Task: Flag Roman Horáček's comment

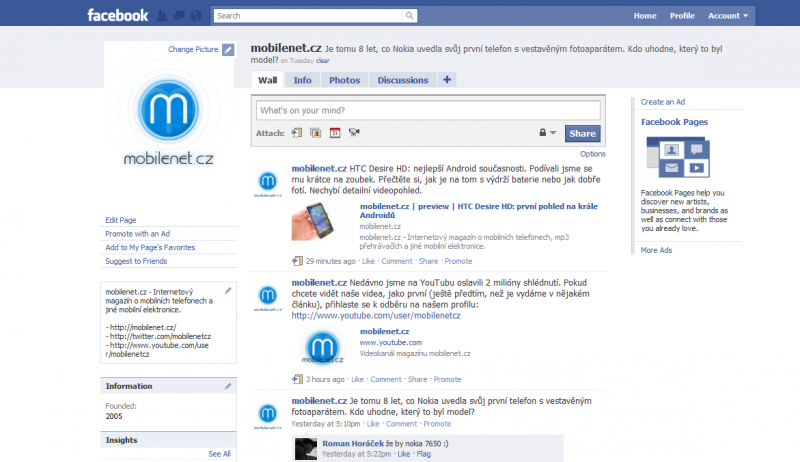Action: coord(423,454)
